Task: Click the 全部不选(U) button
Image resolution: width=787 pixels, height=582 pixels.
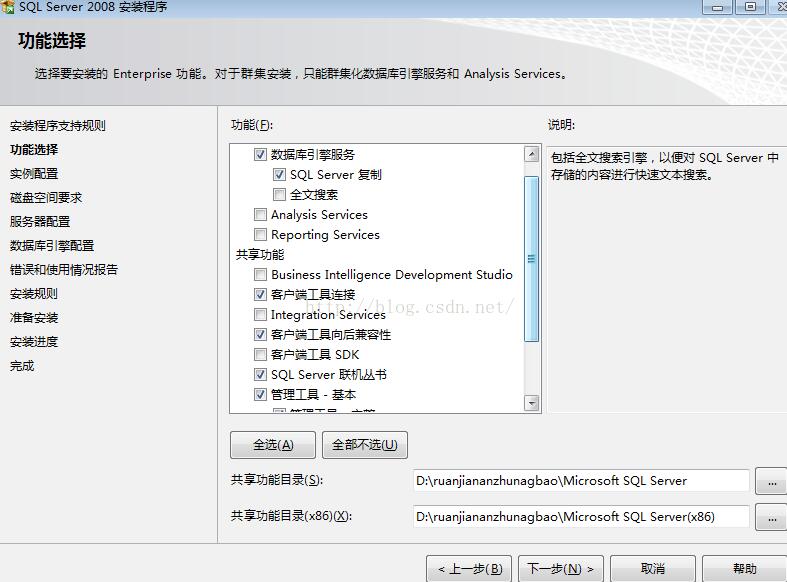Action: pyautogui.click(x=365, y=445)
